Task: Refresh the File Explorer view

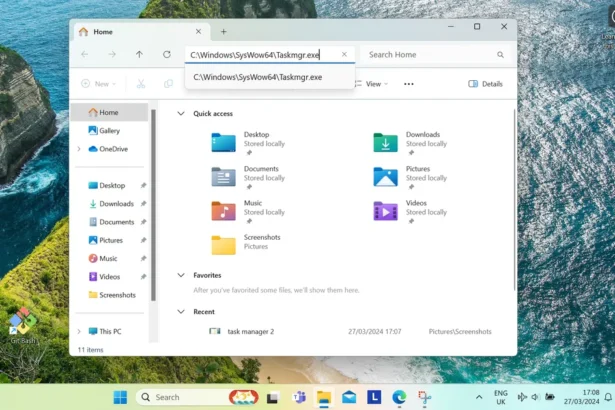Action: click(x=167, y=55)
